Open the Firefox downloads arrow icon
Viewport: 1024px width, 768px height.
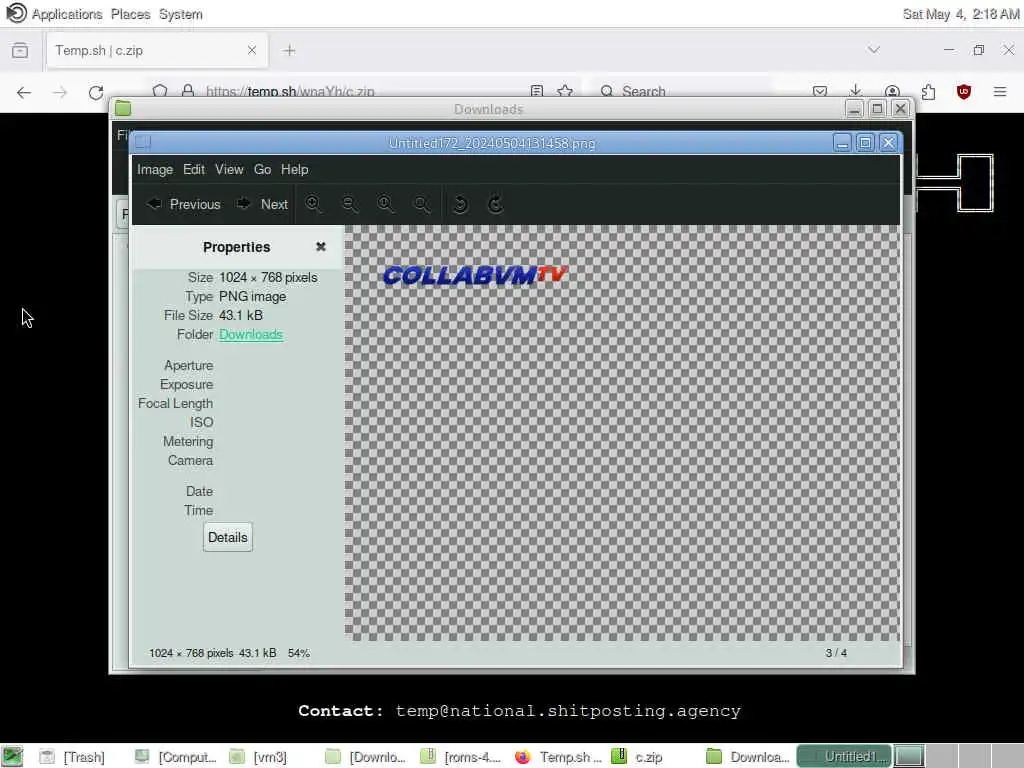[856, 91]
